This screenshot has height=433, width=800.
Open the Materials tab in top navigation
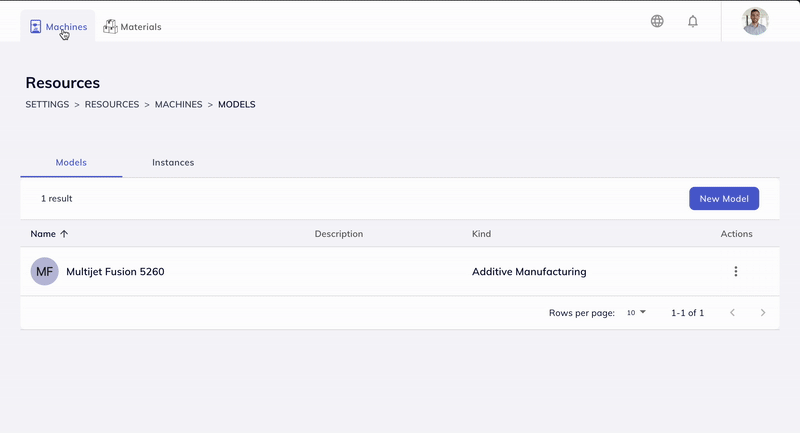coord(132,27)
